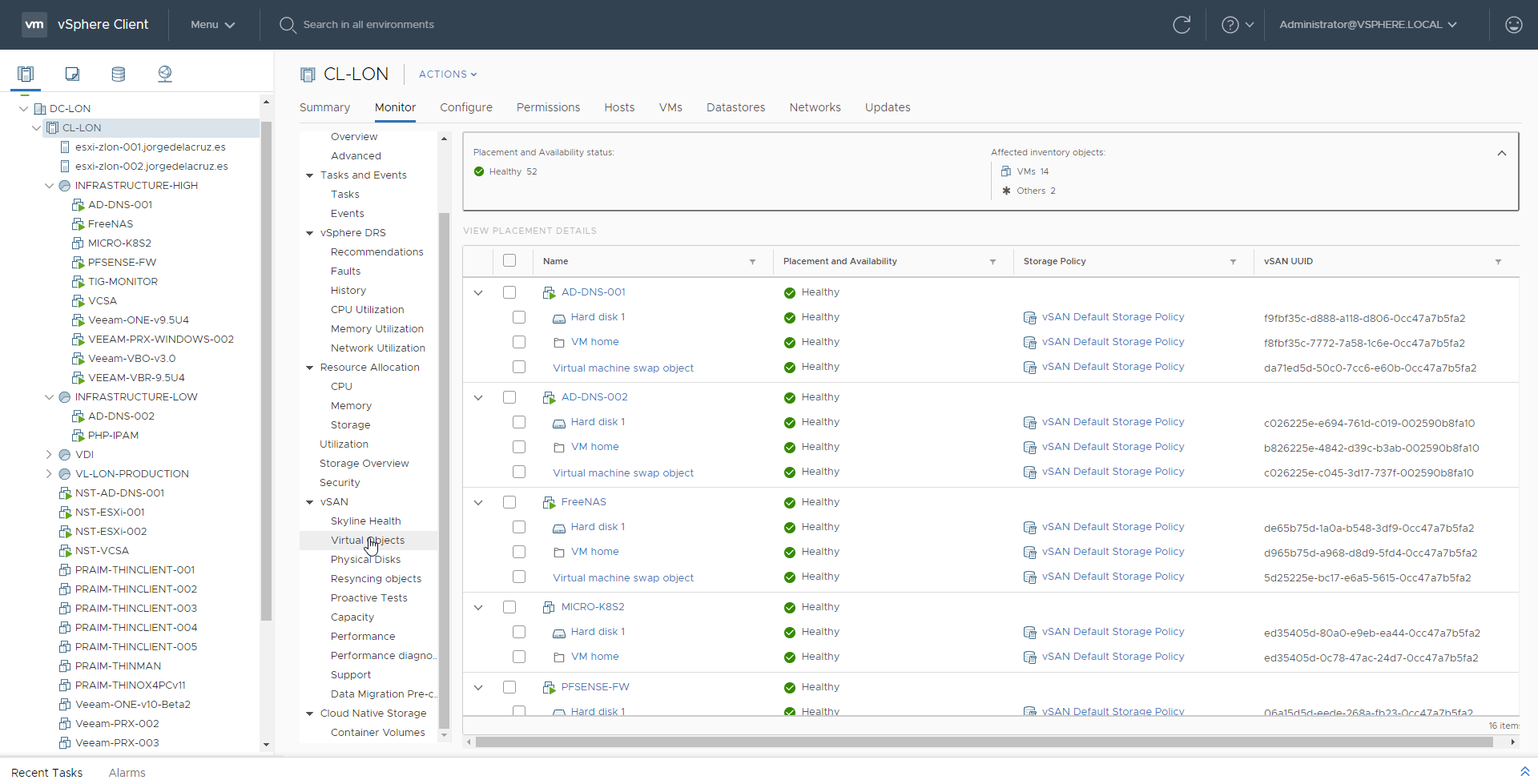The height and width of the screenshot is (784, 1538).
Task: Open Skyline Health in vSAN menu
Action: [x=366, y=521]
